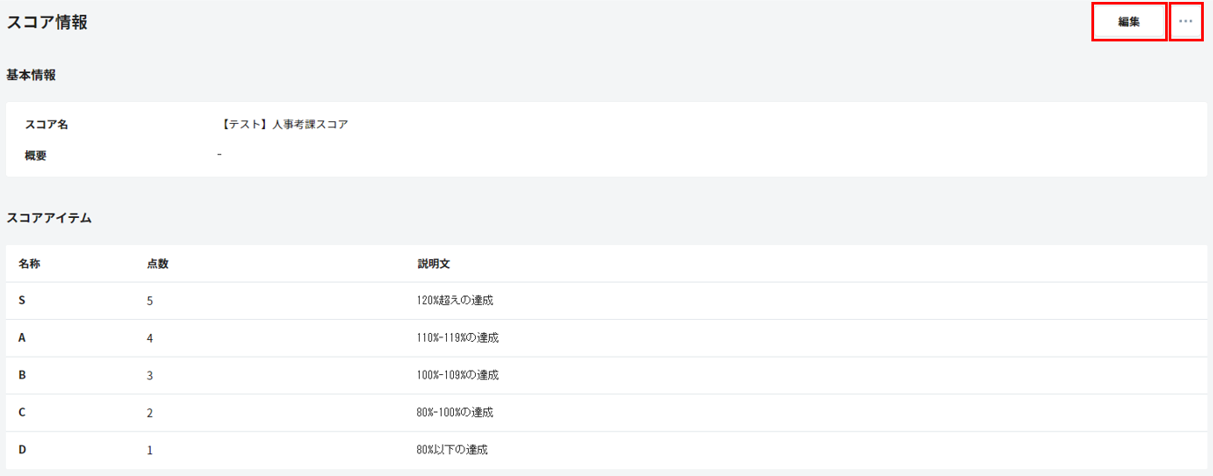Click the 編集 edit button
This screenshot has height=476, width=1213.
click(x=1128, y=22)
